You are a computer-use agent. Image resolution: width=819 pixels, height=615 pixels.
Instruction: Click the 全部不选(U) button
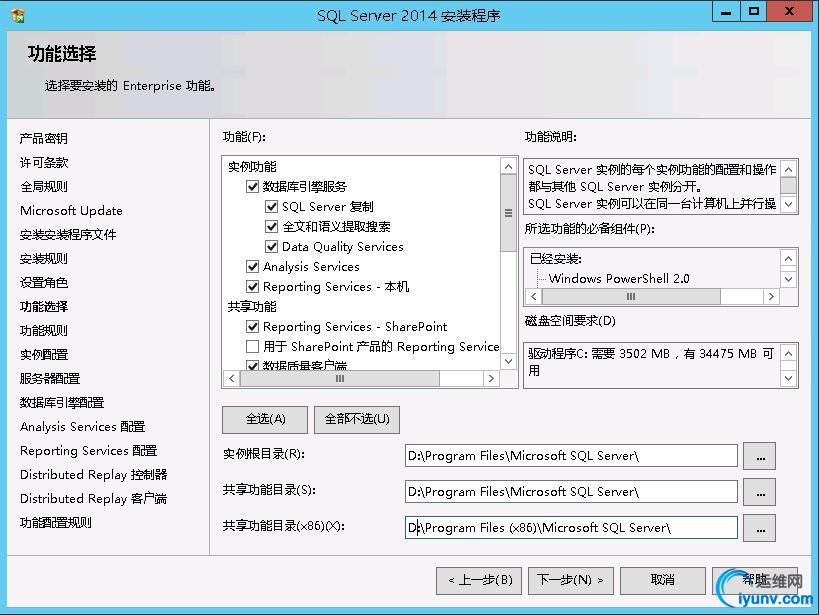(357, 420)
